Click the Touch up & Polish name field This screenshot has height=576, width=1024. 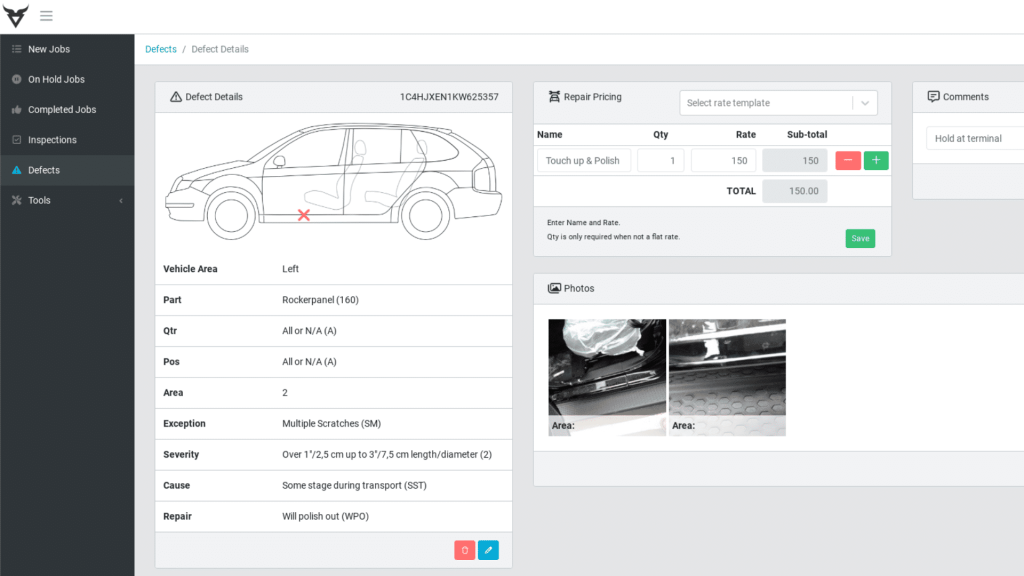coord(584,160)
